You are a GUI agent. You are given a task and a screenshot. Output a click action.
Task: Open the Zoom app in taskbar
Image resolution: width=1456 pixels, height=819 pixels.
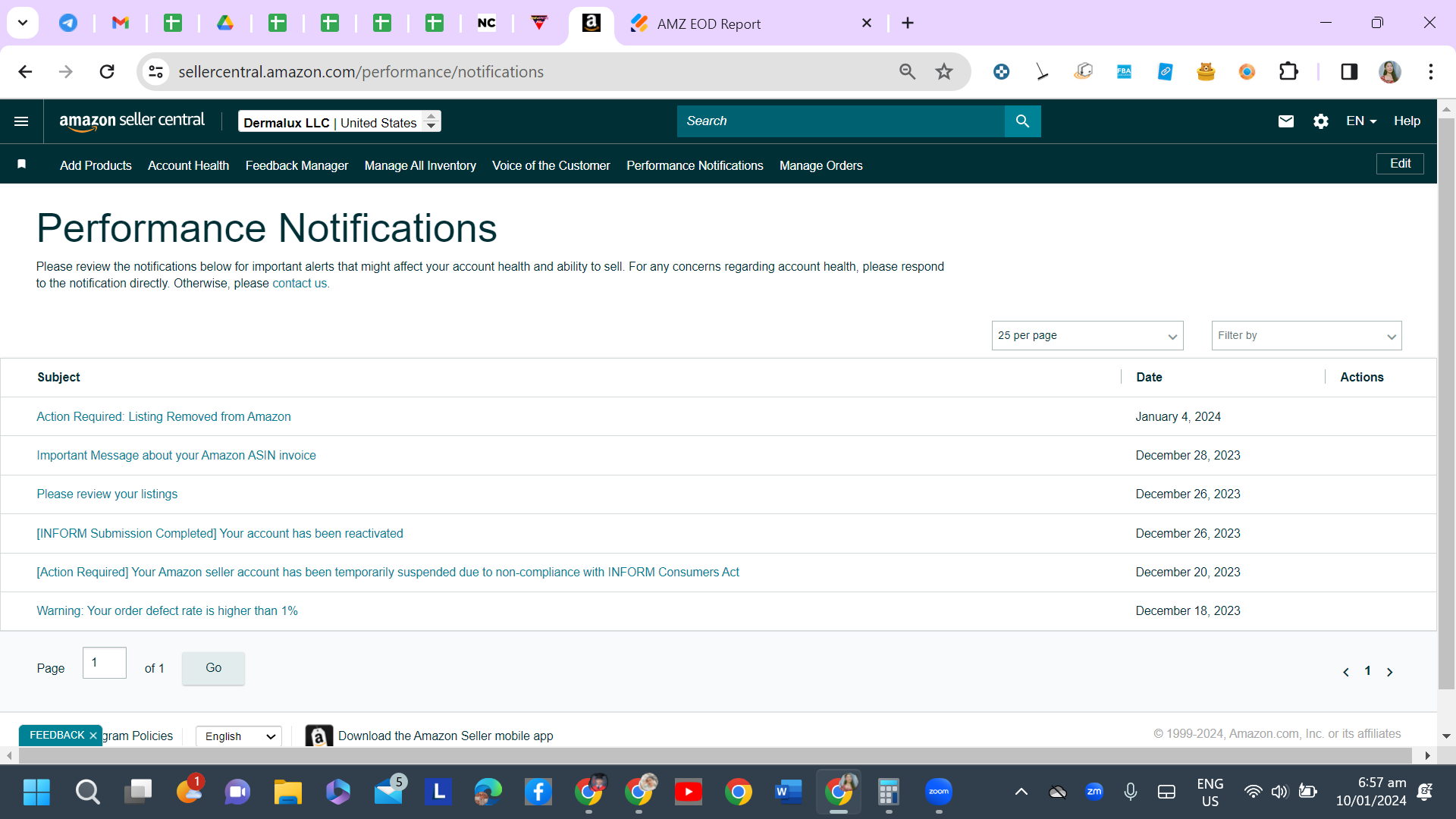pyautogui.click(x=939, y=792)
